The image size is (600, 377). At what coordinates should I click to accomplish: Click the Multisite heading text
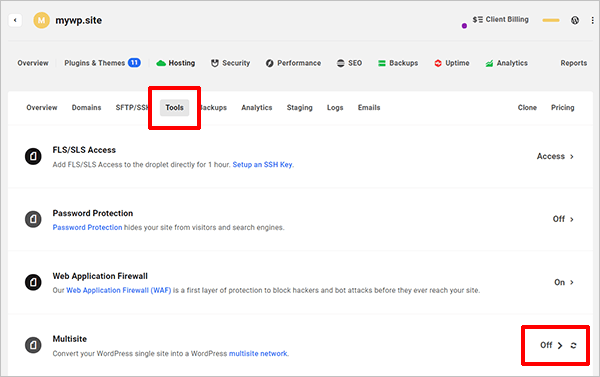(70, 339)
